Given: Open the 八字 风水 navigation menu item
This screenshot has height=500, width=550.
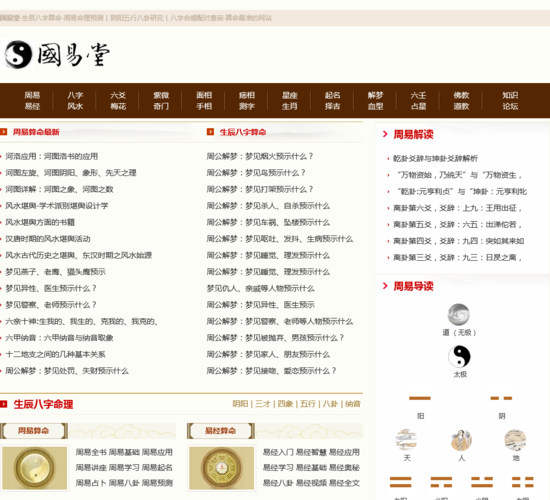Looking at the screenshot, I should (x=75, y=101).
